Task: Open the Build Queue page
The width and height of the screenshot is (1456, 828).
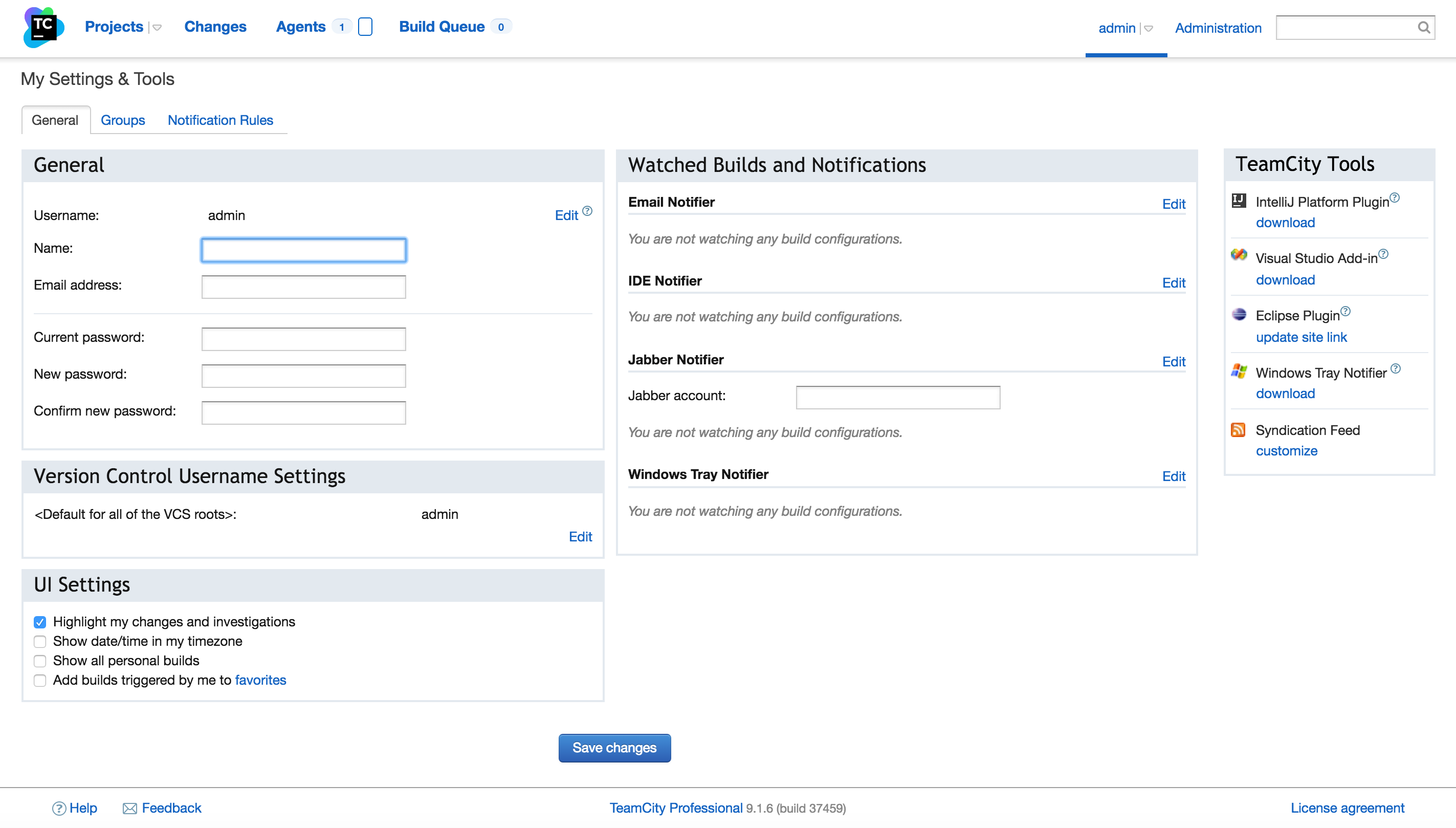Action: coord(442,27)
